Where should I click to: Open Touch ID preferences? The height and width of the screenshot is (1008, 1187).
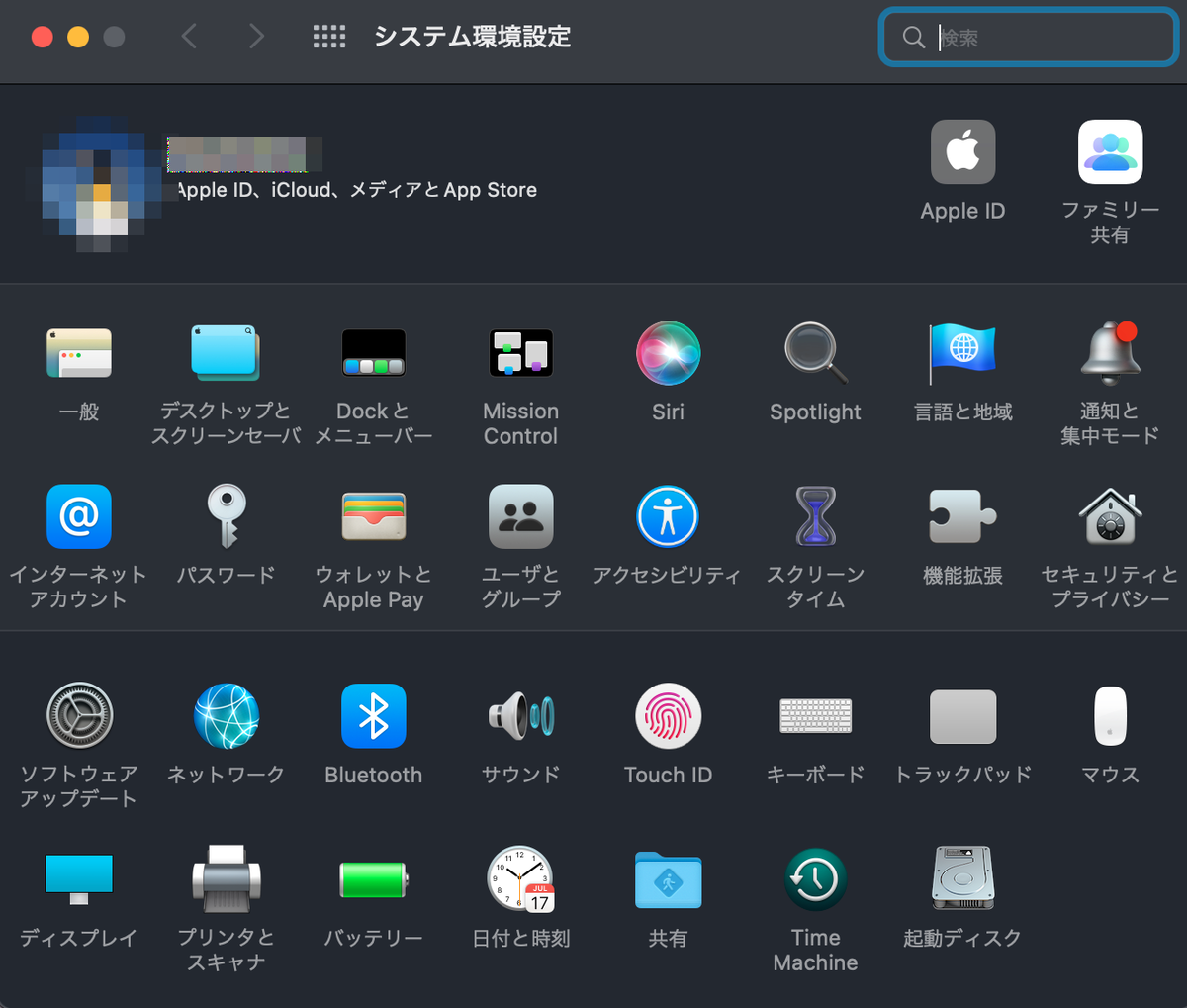point(668,715)
